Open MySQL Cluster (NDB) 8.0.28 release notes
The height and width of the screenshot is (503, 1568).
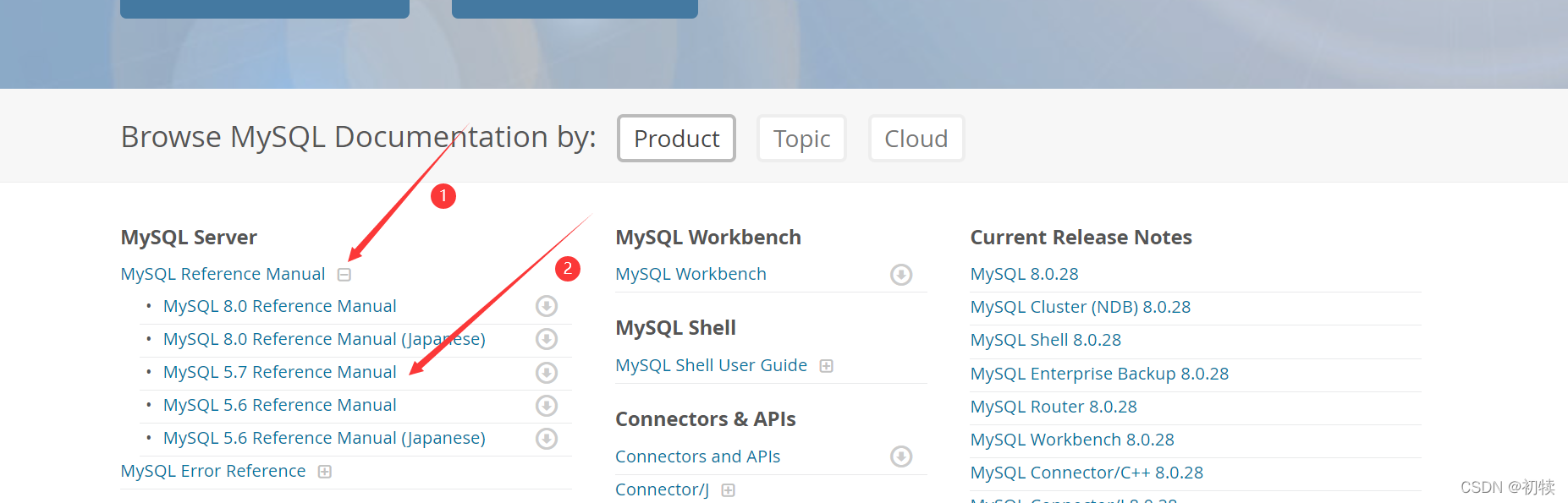[x=1081, y=307]
